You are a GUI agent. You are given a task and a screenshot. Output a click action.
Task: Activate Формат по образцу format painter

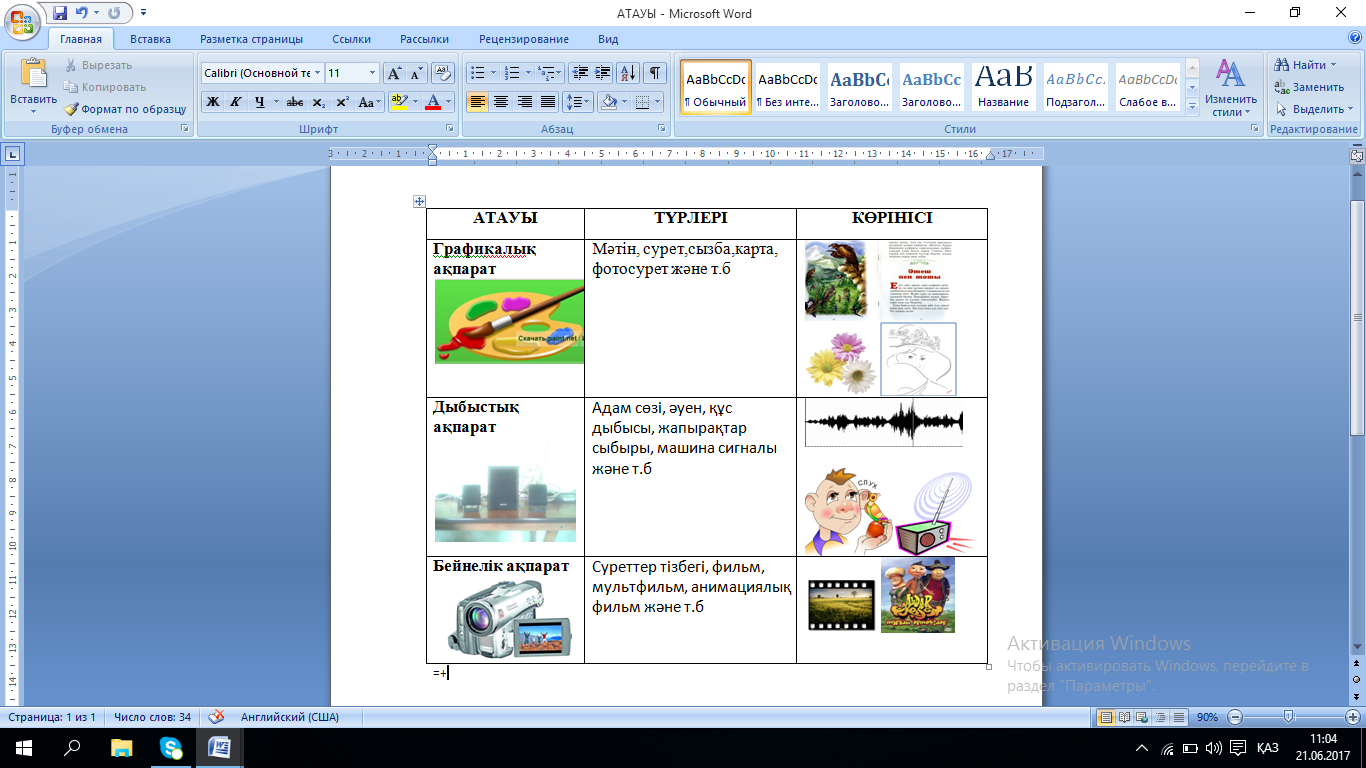pyautogui.click(x=126, y=109)
